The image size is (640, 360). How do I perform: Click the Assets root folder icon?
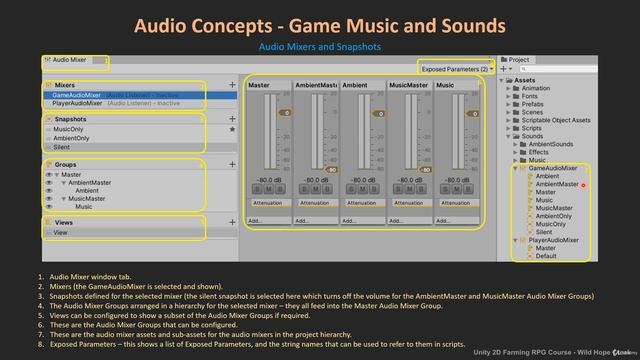pos(509,80)
